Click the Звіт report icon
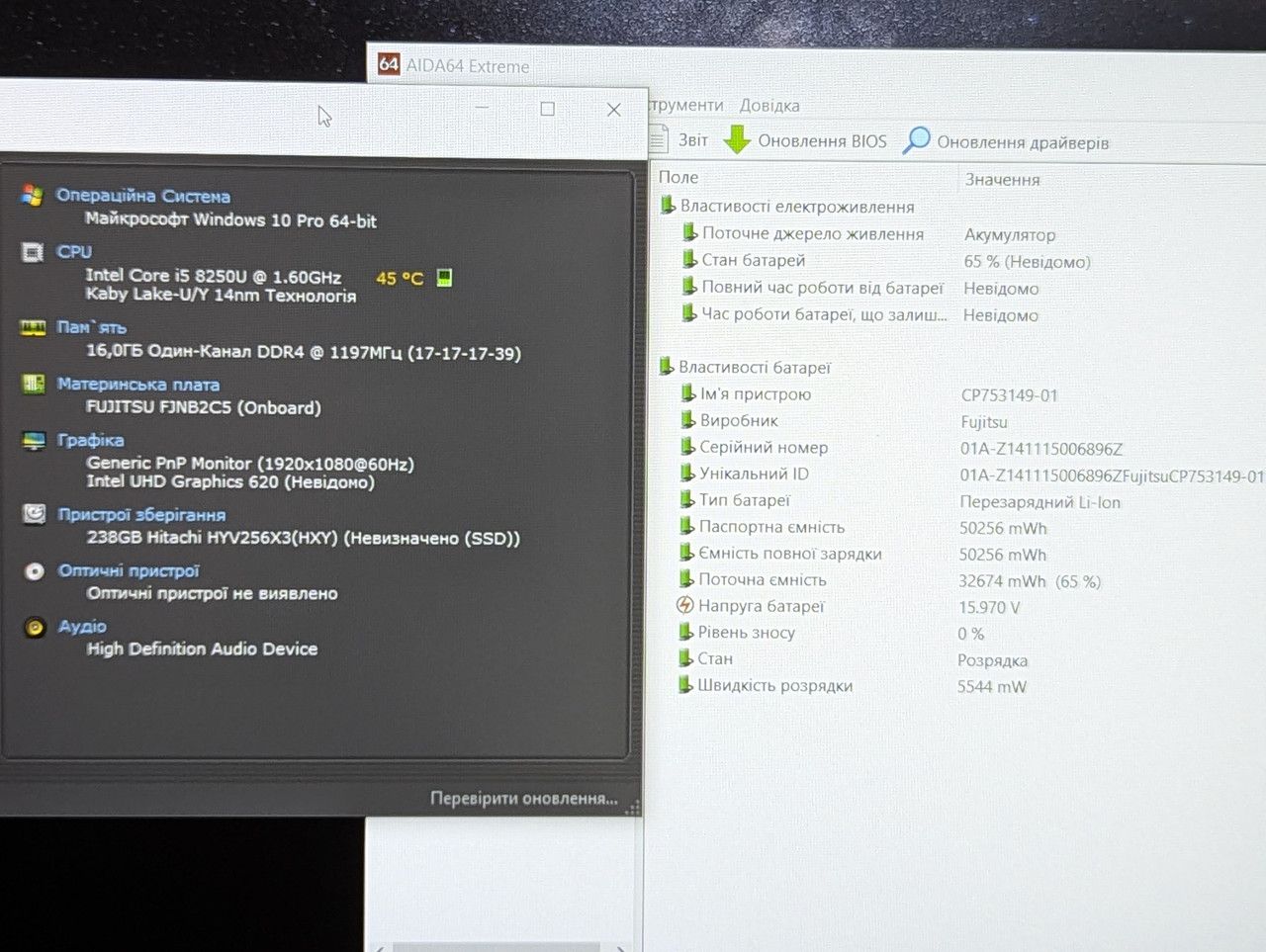1266x952 pixels. click(x=659, y=139)
